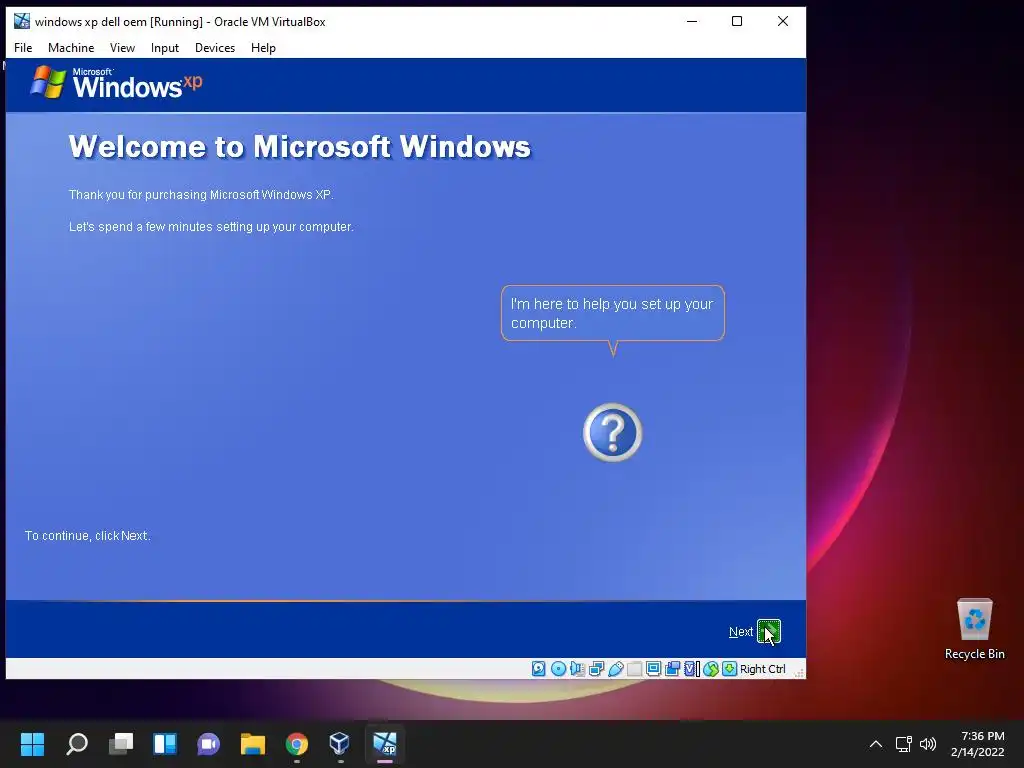Click the network adapters status icon
Screen dimensions: 1024x768
point(596,669)
